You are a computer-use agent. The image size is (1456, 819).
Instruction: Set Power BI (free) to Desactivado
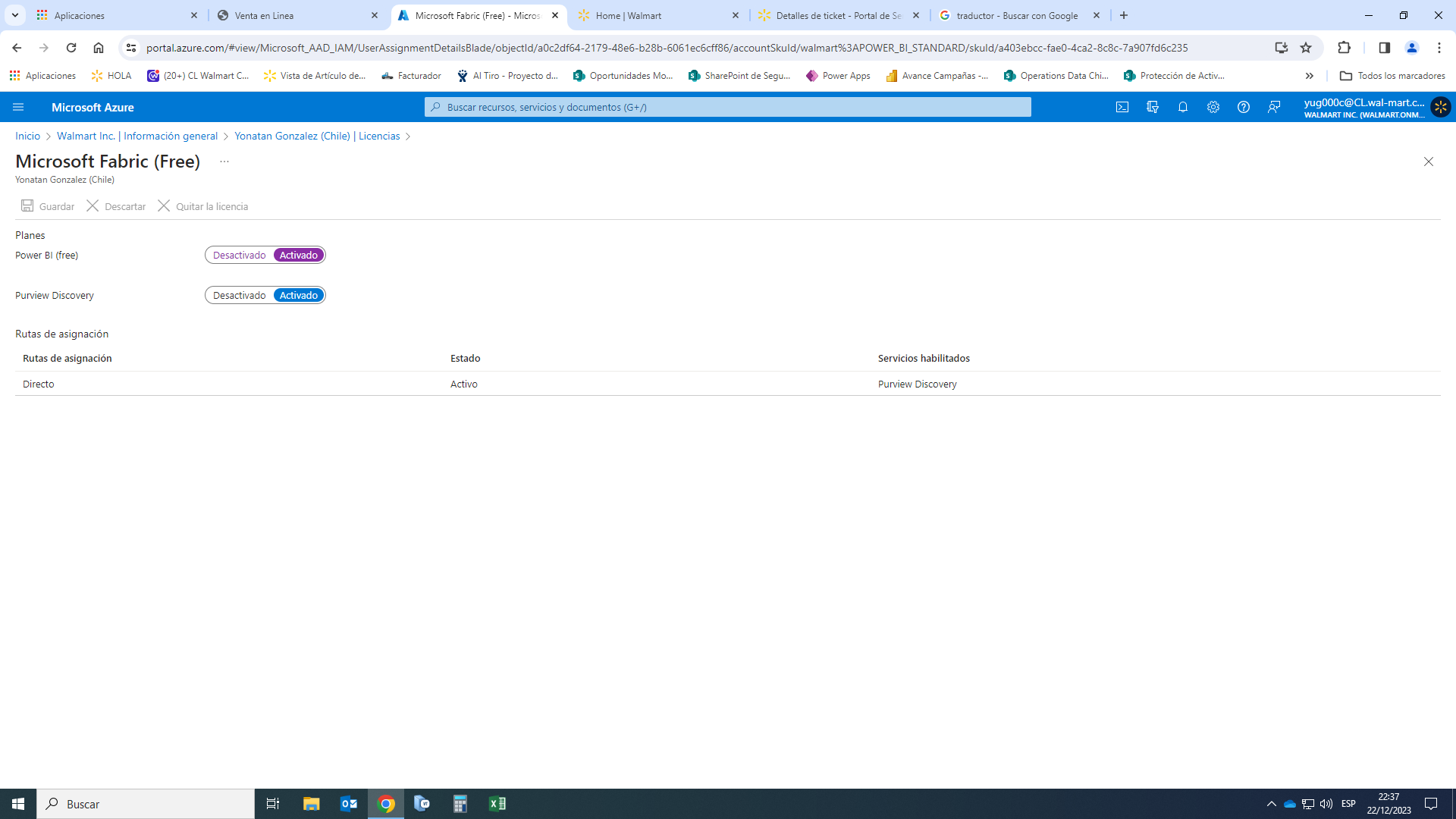pos(239,255)
